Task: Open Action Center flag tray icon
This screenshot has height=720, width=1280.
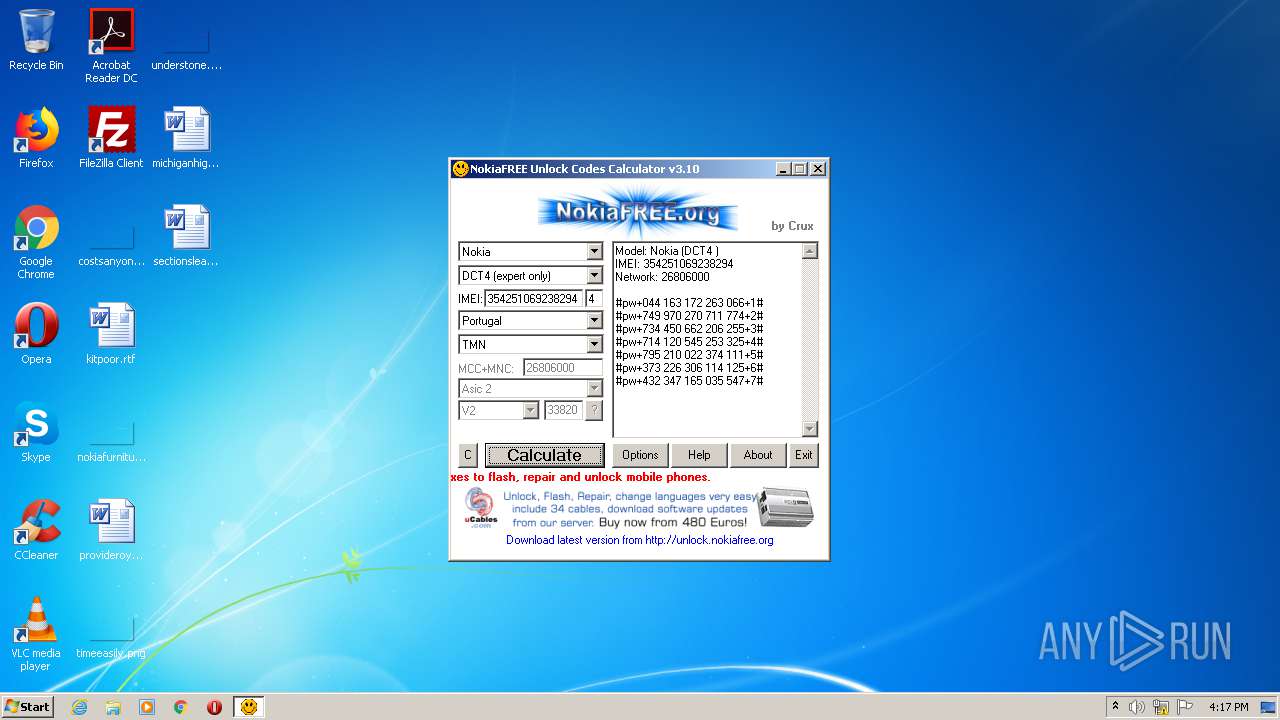Action: (x=1185, y=707)
